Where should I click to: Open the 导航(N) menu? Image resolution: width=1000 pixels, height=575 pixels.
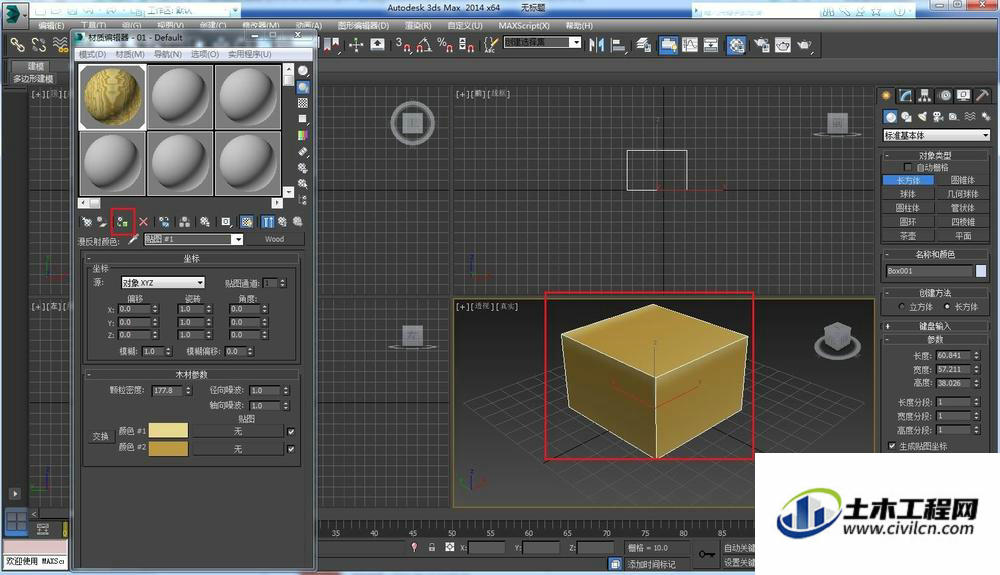pyautogui.click(x=168, y=54)
